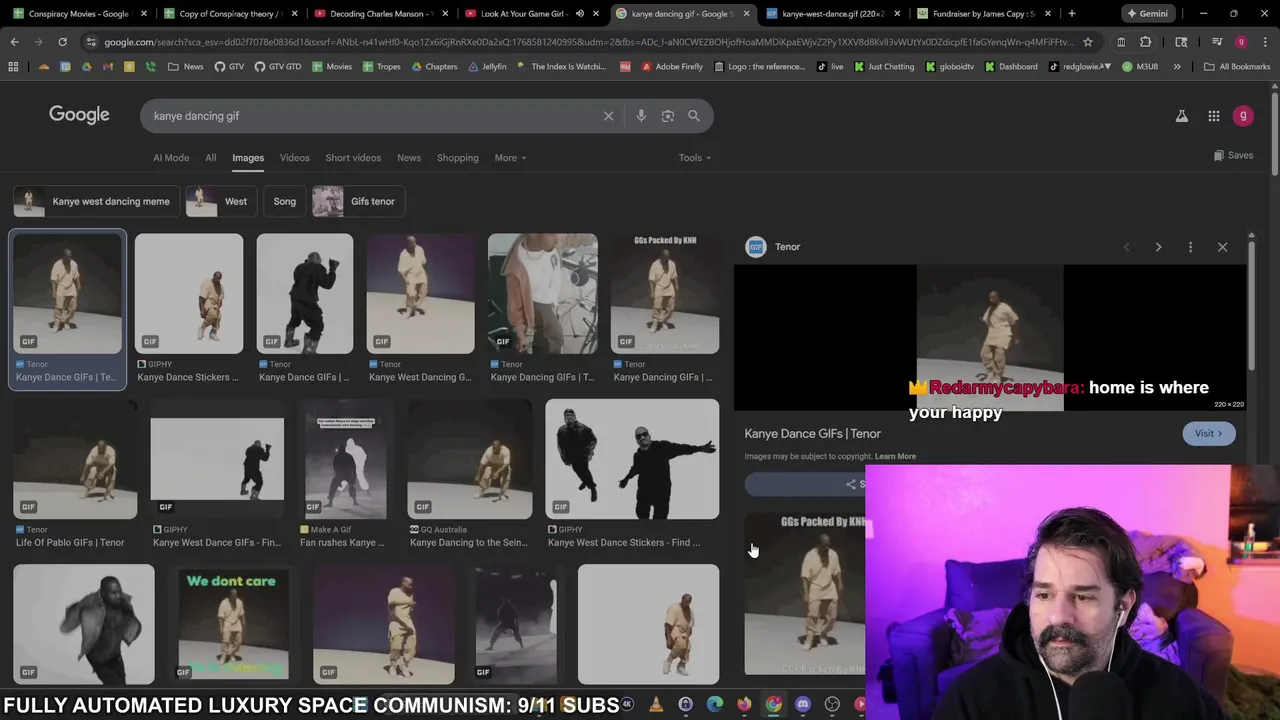Switch to Fundraiser by James Capy tab

[x=984, y=14]
